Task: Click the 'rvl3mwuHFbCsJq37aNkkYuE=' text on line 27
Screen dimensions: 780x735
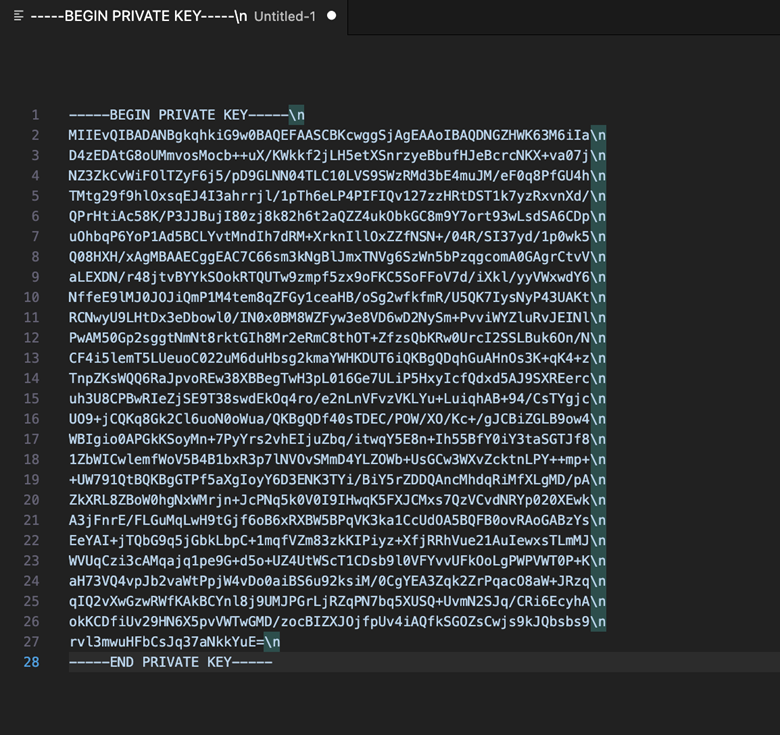Action: pyautogui.click(x=166, y=642)
